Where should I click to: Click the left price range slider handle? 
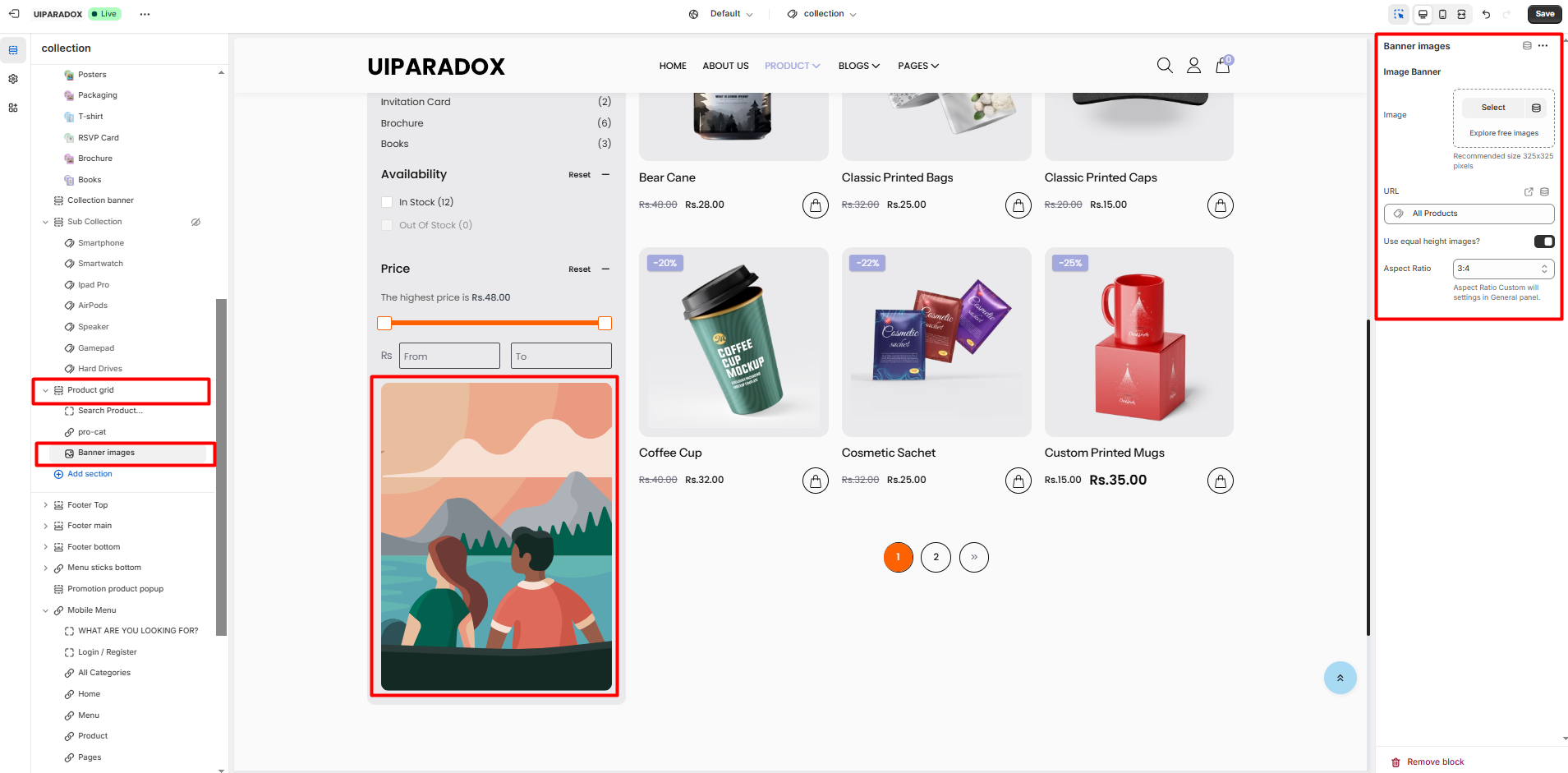pos(384,324)
